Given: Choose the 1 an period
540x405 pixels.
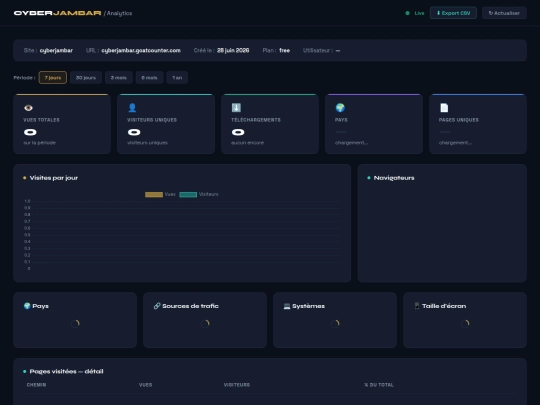Looking at the screenshot, I should coord(177,77).
